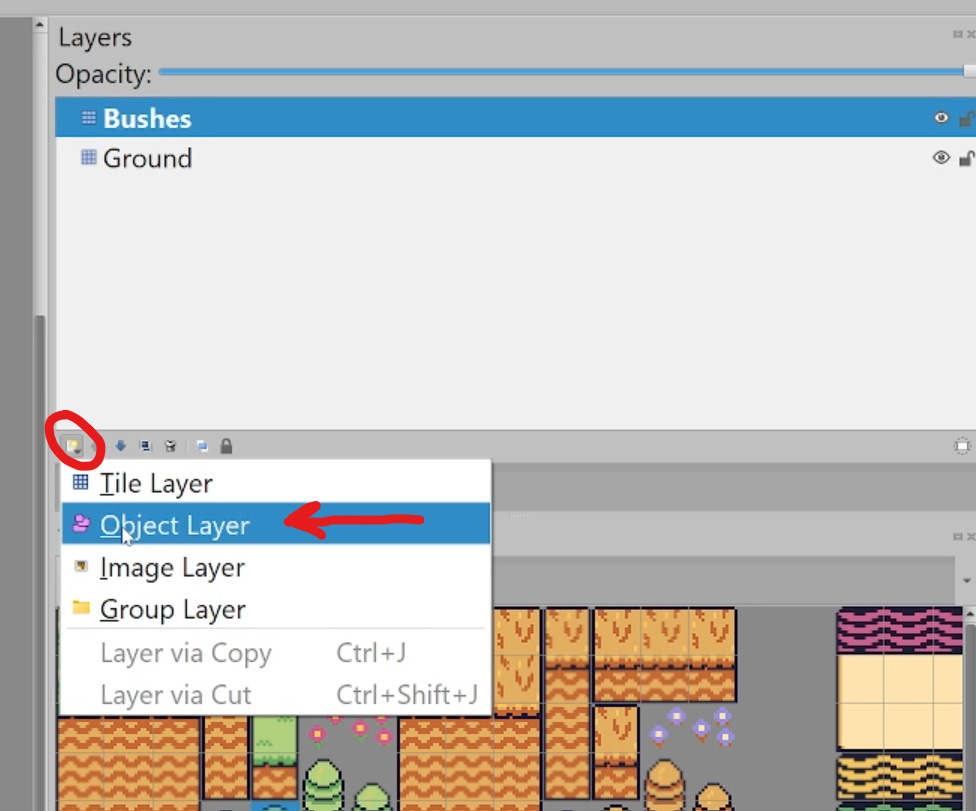The image size is (976, 811).
Task: Click the Highlight Current Layer icon
Action: click(202, 446)
